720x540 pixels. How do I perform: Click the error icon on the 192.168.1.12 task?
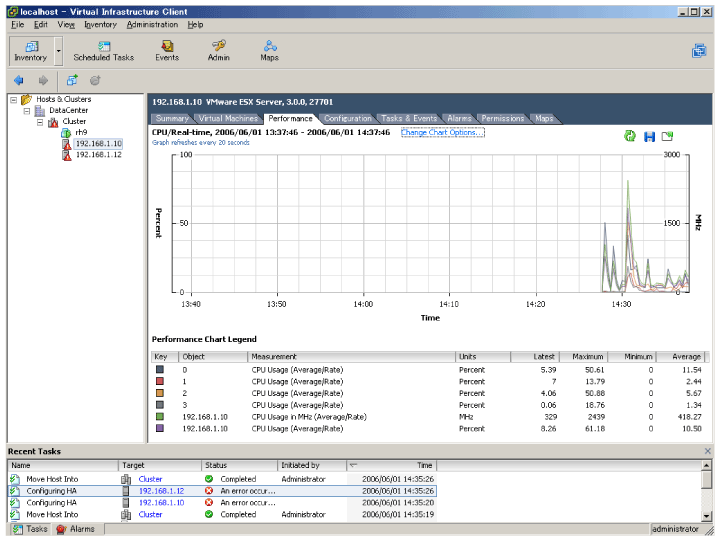(x=209, y=491)
